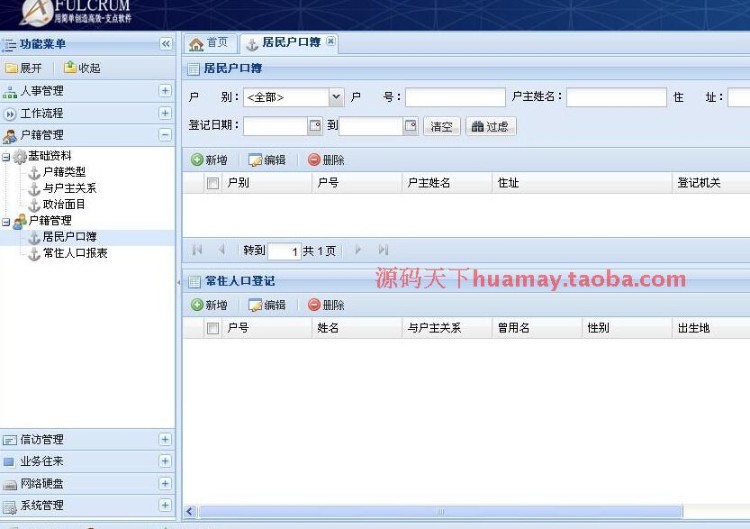
Task: Click the horizontal scrollbar thumb
Action: [x=441, y=512]
